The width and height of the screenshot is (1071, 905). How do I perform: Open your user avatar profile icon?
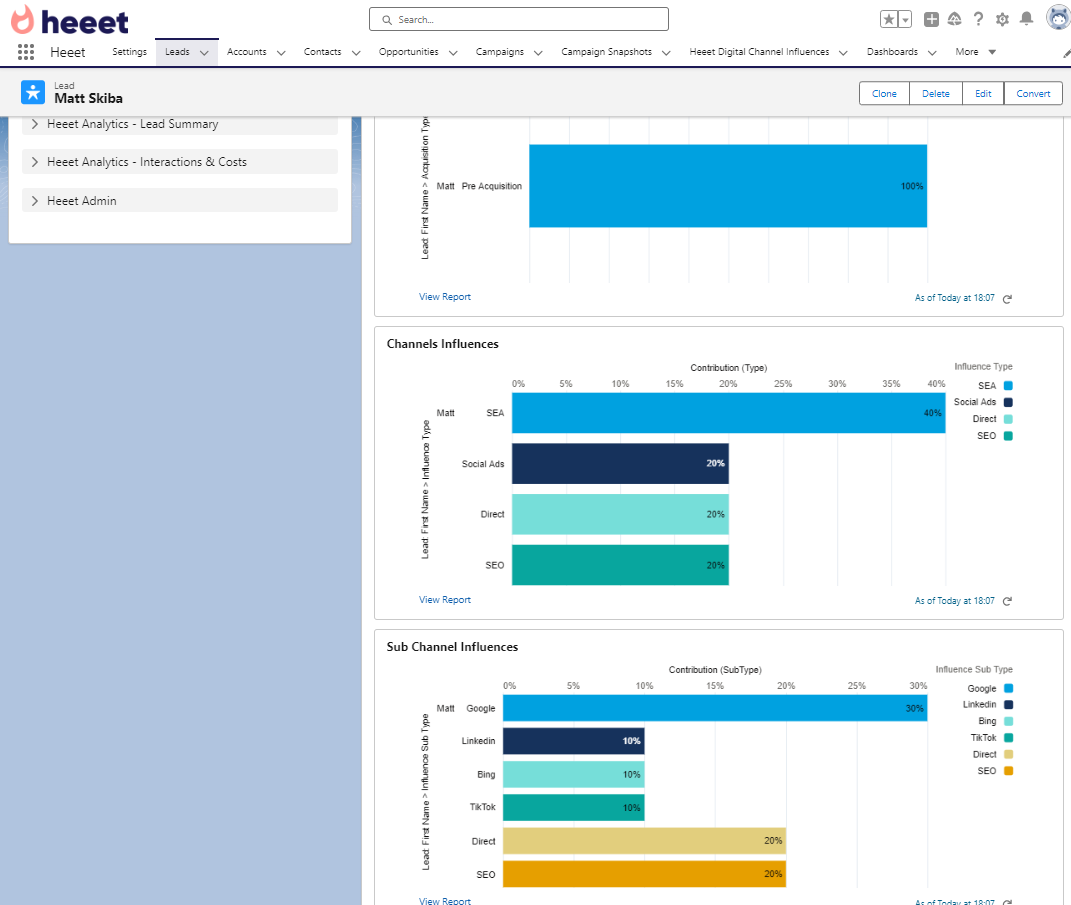pyautogui.click(x=1057, y=17)
